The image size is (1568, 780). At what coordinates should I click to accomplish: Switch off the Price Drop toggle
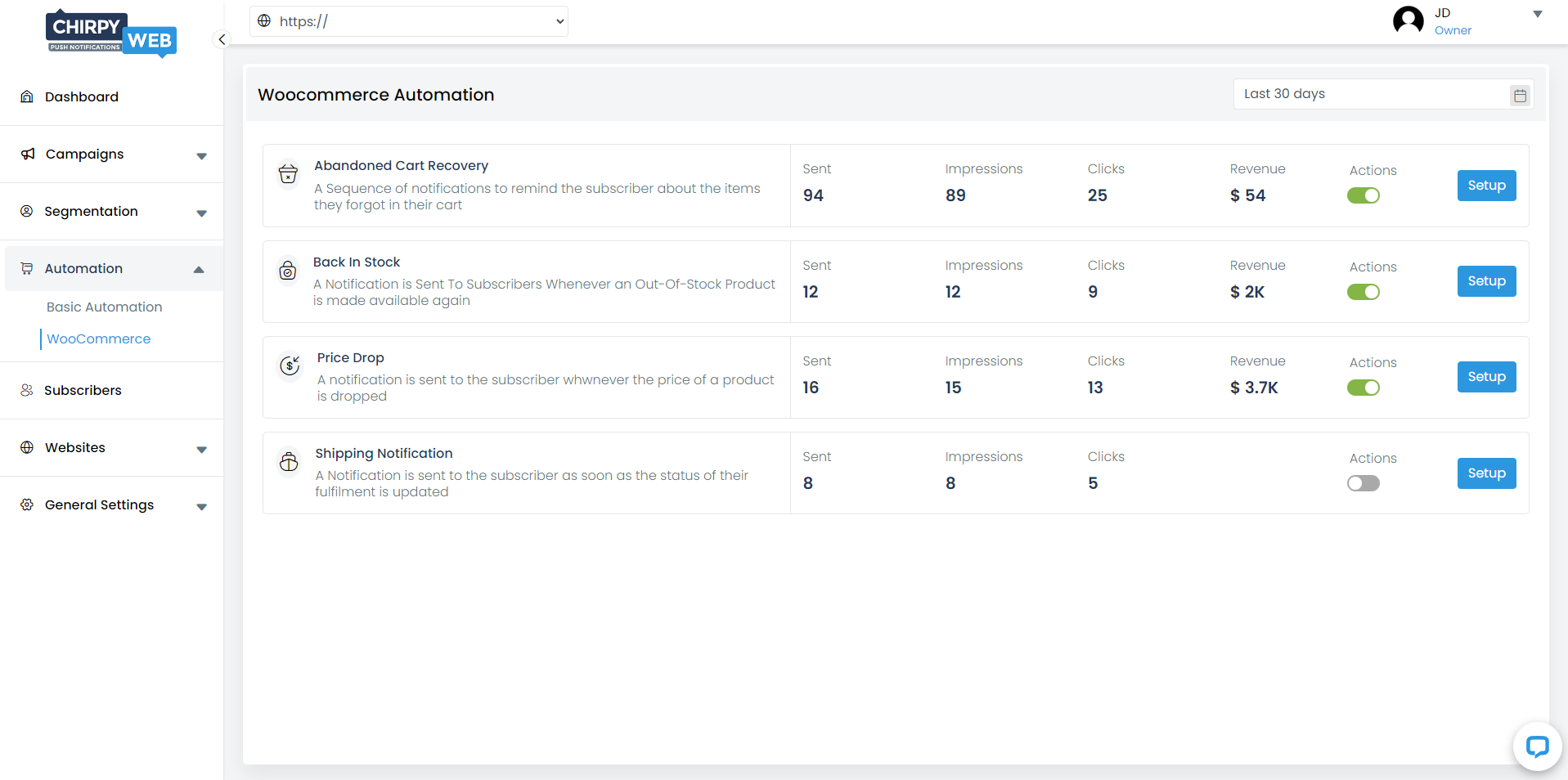click(1364, 388)
